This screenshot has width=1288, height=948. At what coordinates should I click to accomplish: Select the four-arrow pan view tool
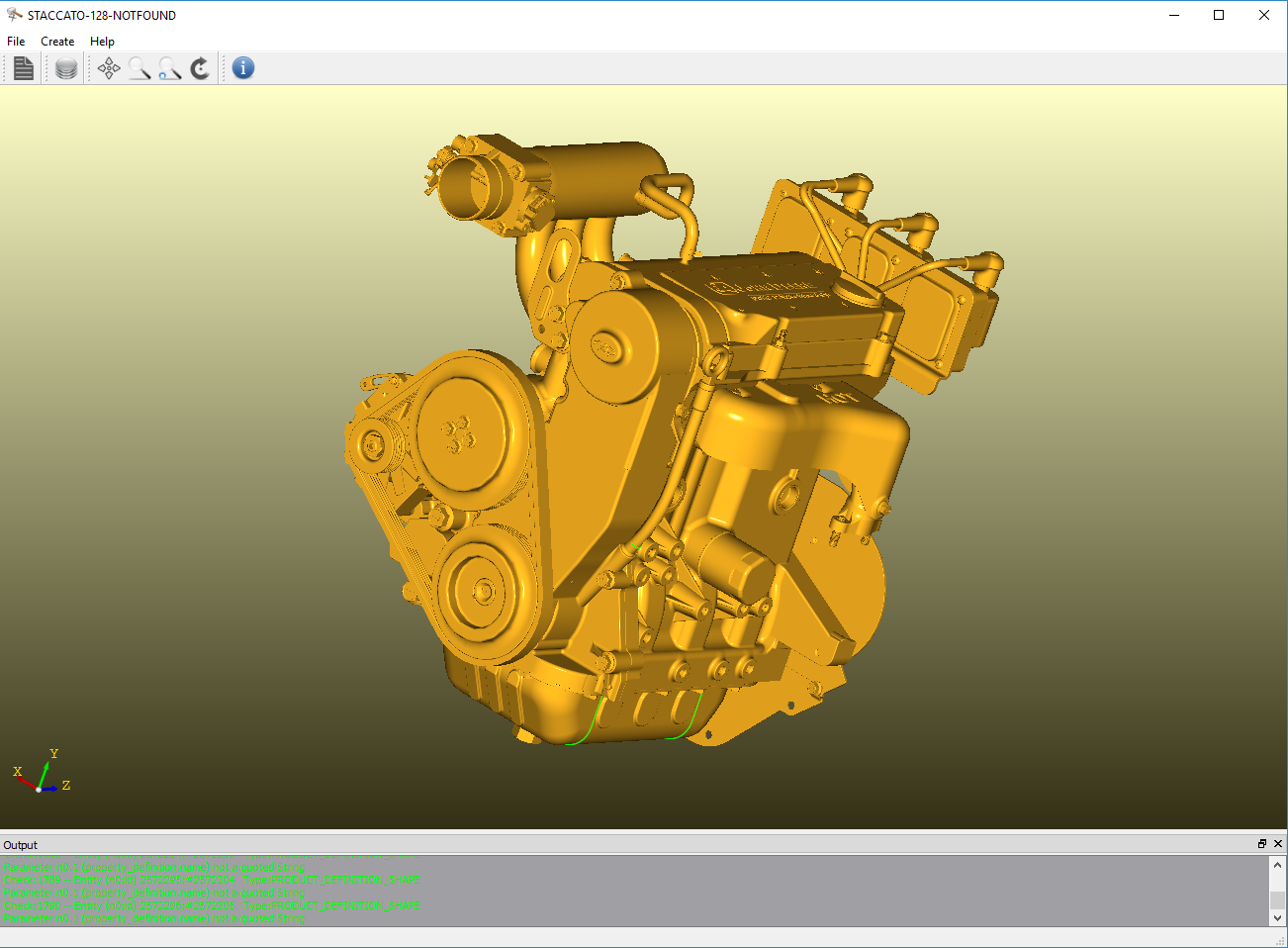point(109,68)
